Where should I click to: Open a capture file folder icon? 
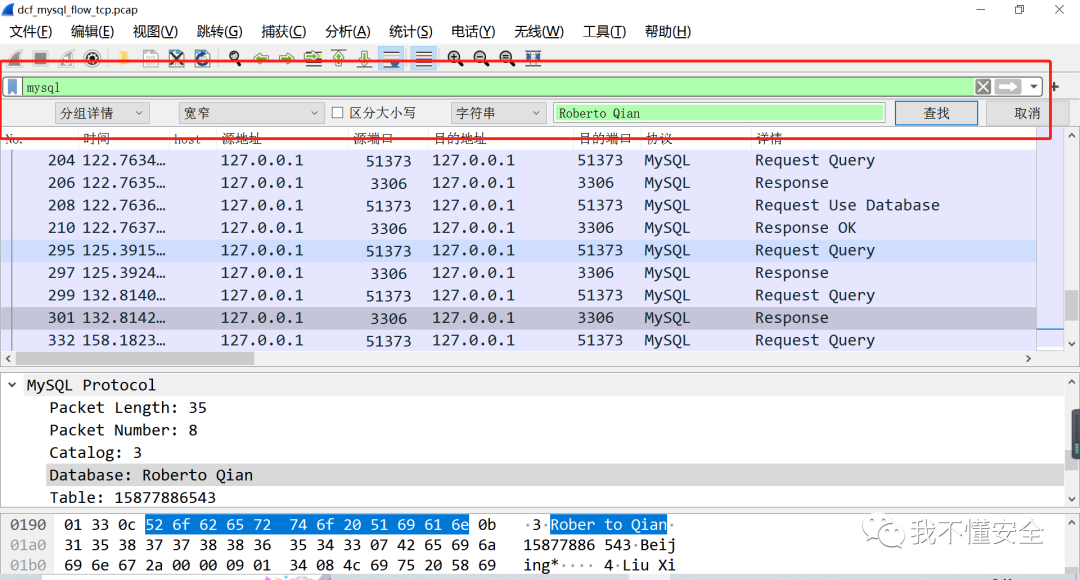pos(124,59)
